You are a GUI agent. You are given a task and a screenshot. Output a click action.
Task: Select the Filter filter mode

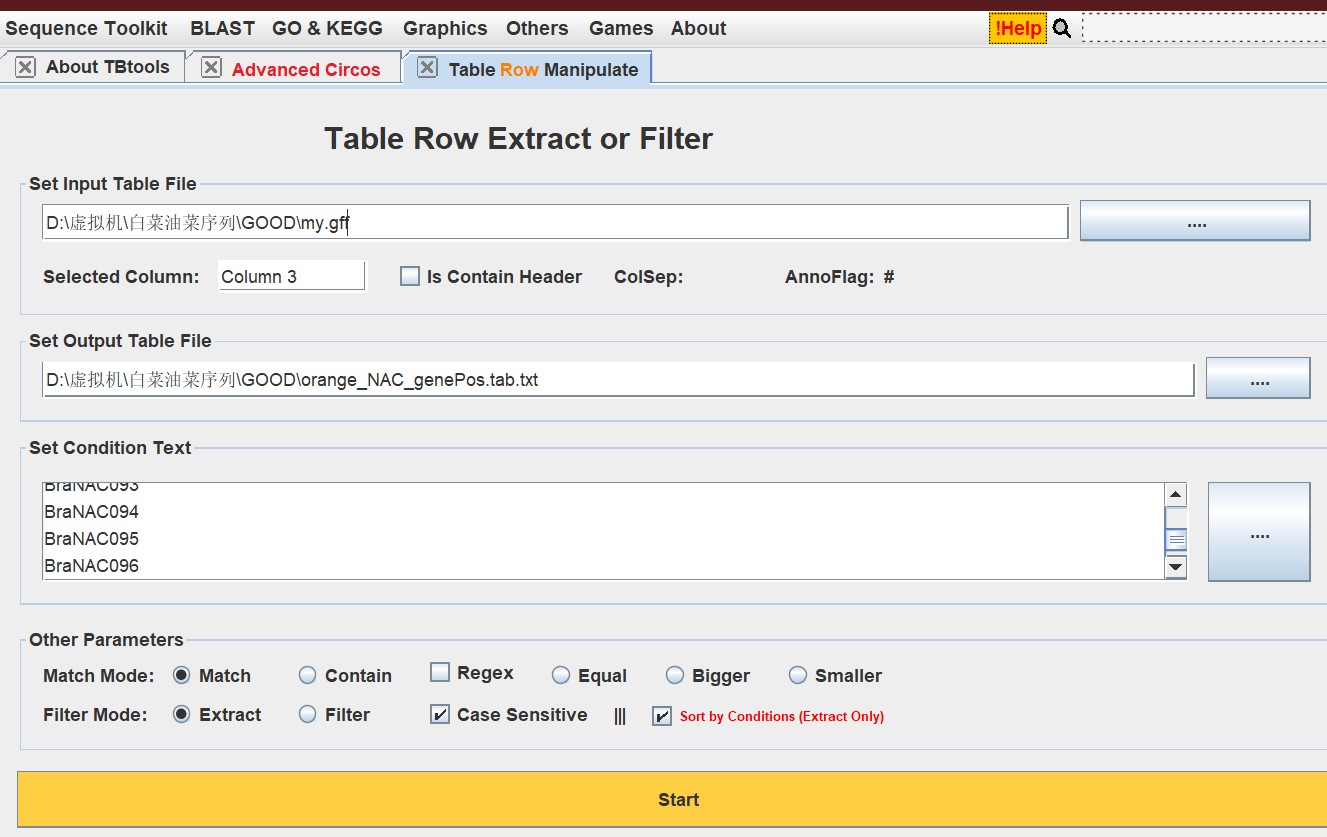coord(307,714)
